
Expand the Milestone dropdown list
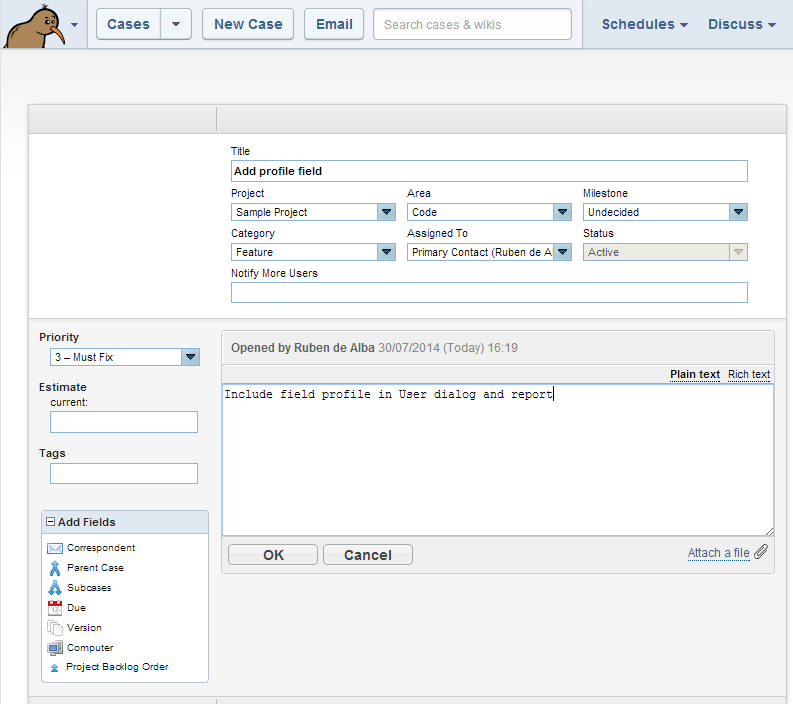(x=738, y=212)
